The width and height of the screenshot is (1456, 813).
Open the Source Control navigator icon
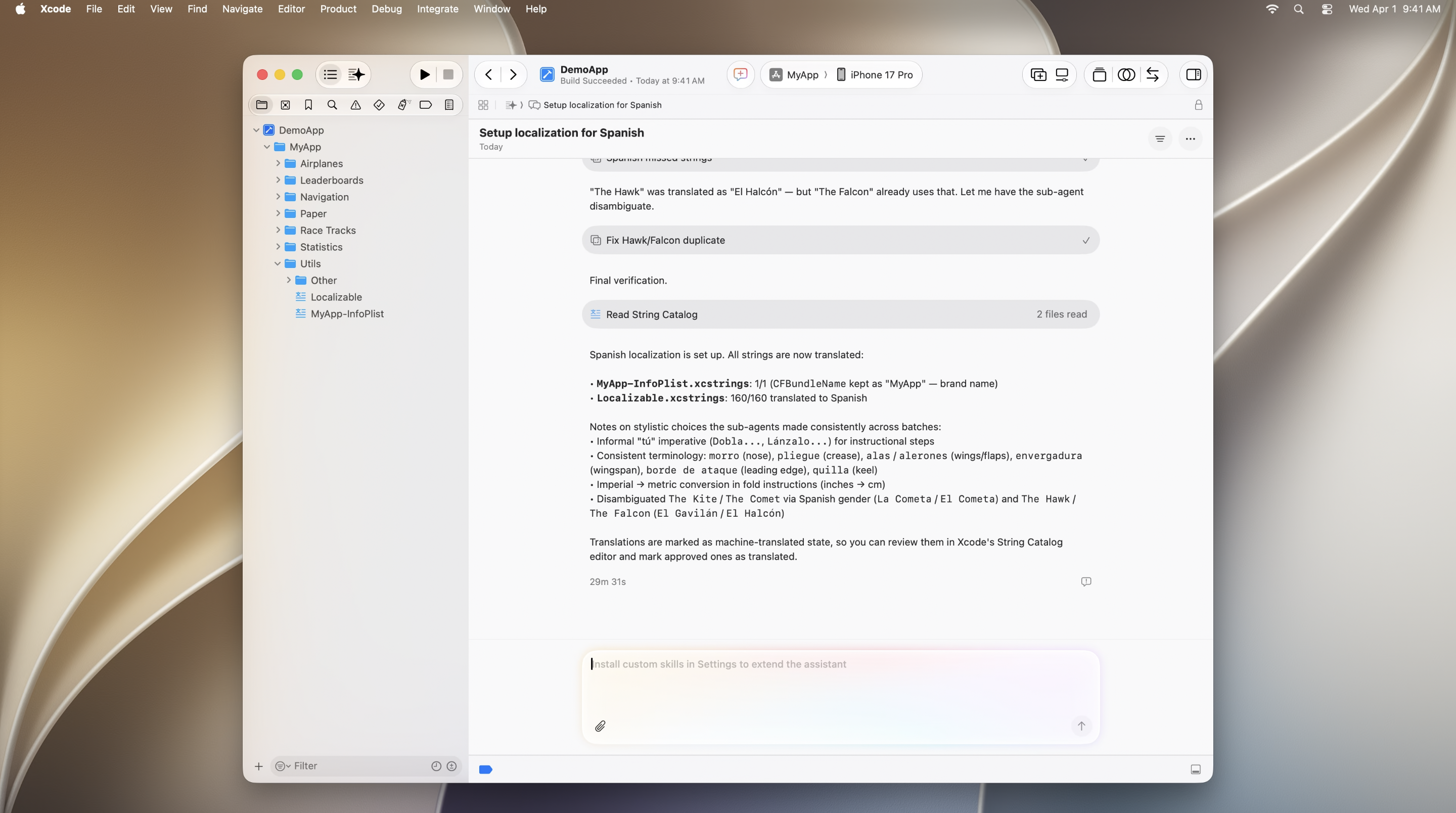pyautogui.click(x=286, y=105)
